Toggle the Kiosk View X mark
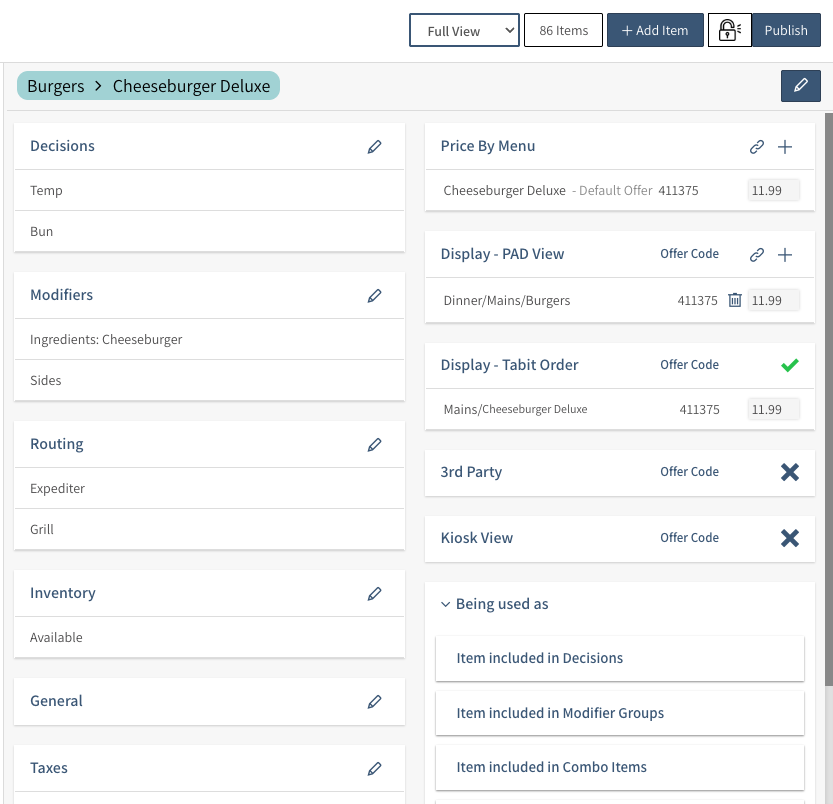Image resolution: width=833 pixels, height=804 pixels. click(790, 538)
